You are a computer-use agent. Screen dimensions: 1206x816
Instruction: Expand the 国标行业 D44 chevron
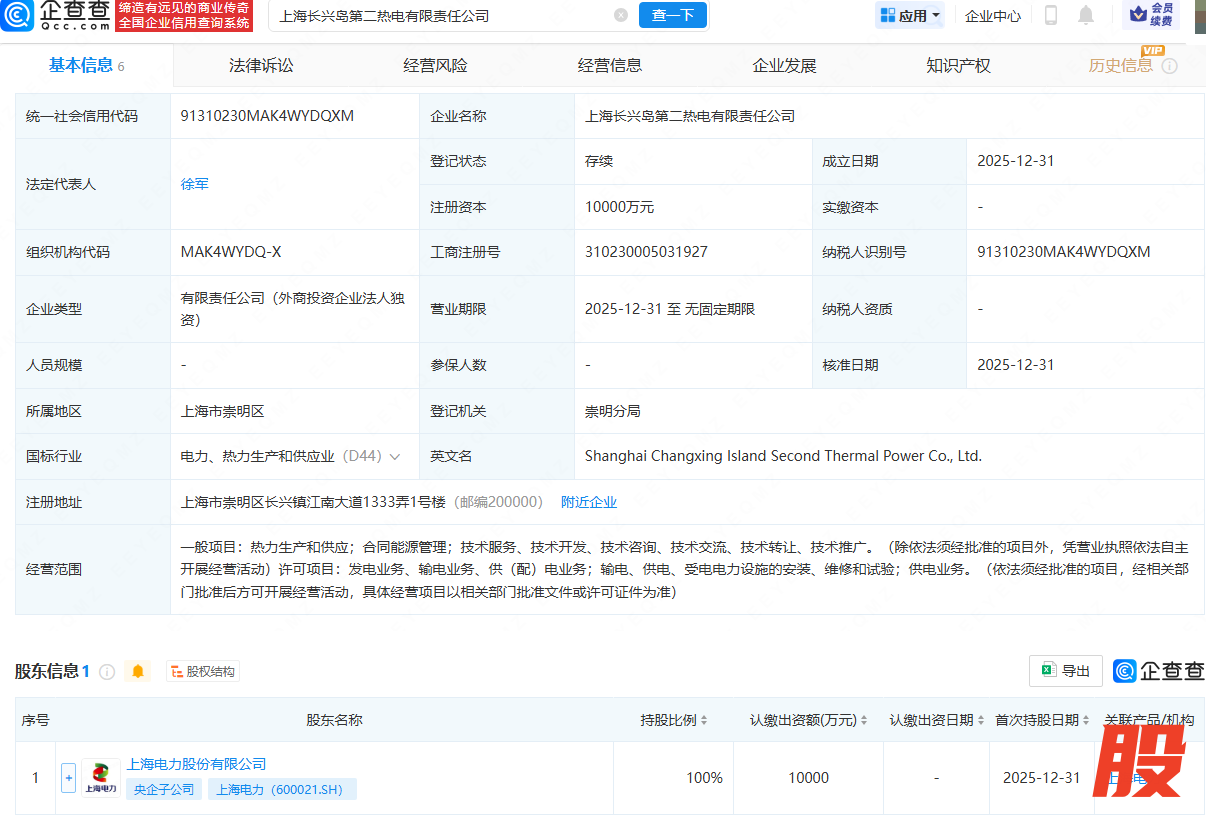395,457
